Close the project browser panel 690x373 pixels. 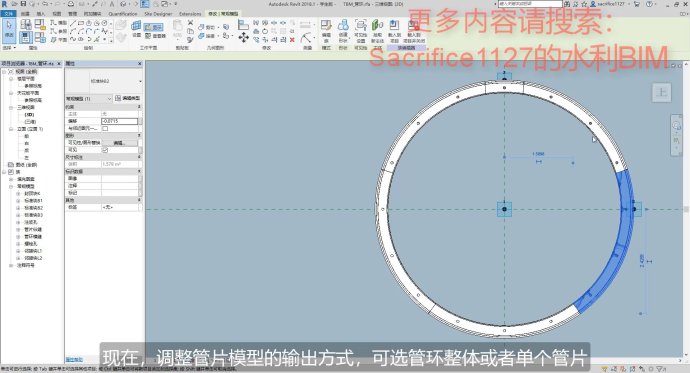click(x=59, y=64)
